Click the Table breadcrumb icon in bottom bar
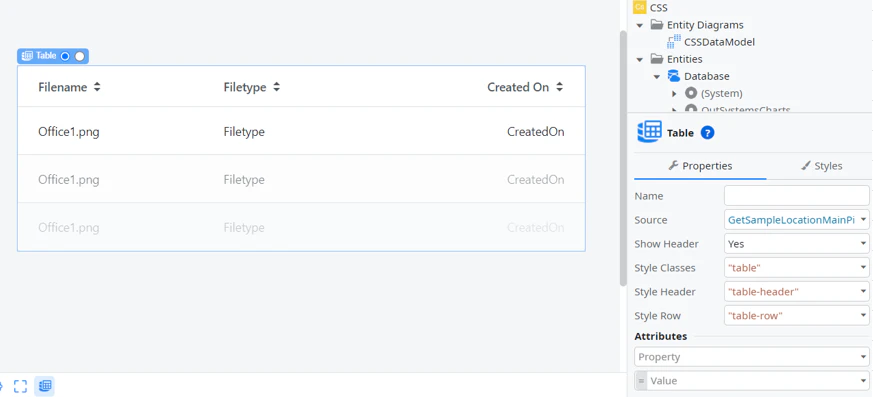 tap(45, 386)
